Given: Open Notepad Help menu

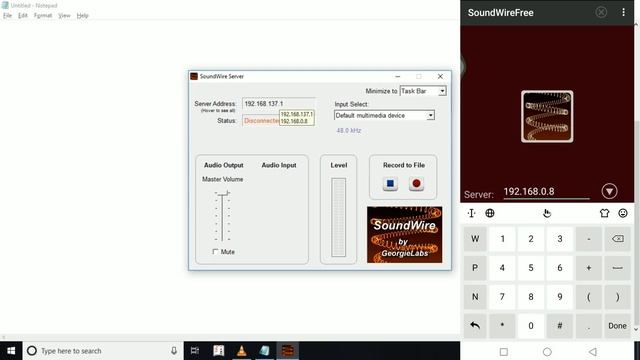Looking at the screenshot, I should [82, 16].
